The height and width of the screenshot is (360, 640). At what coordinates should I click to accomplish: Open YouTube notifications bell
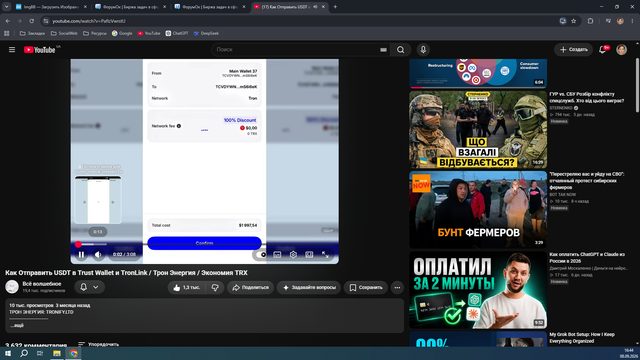point(602,50)
